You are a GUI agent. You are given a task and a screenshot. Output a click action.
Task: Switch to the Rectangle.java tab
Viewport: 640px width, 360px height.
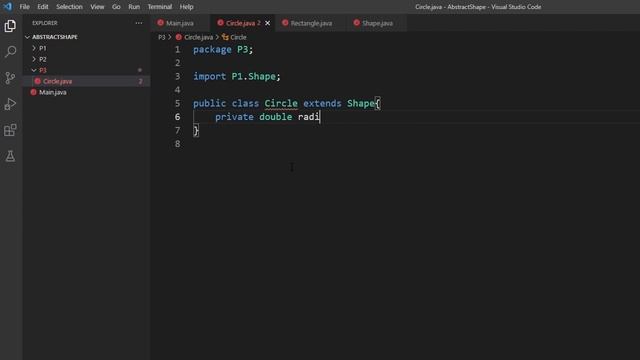(311, 23)
